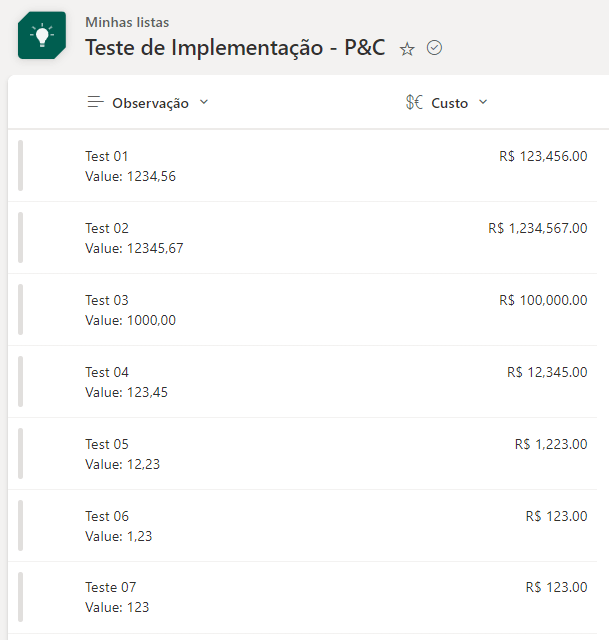Click the currency icon beside Custo
The image size is (609, 640).
[x=414, y=102]
